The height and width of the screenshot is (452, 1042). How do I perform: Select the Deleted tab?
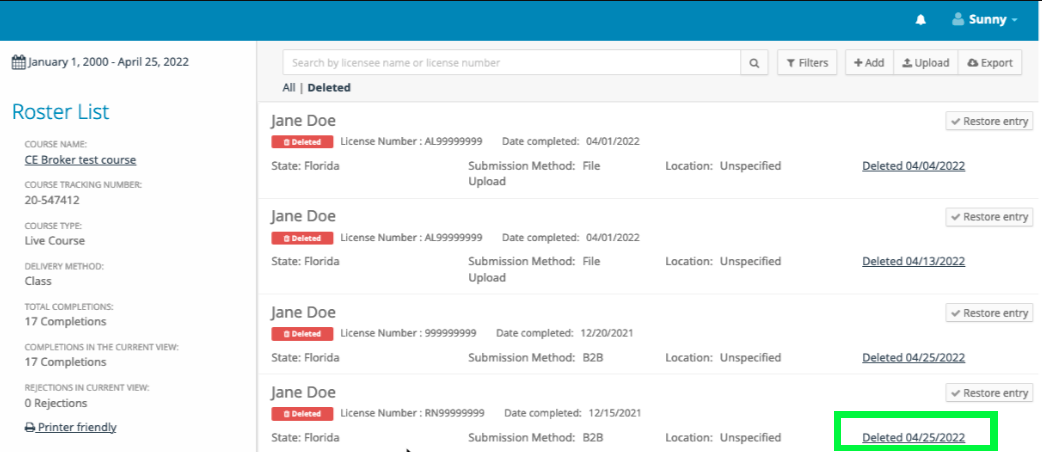coord(329,88)
